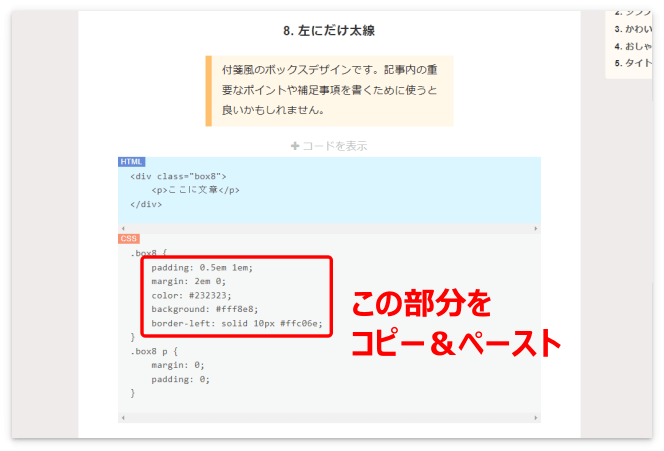Image resolution: width=664 pixels, height=451 pixels.
Task: Open sidebar TOC item 3 かわい
Action: pos(633,29)
